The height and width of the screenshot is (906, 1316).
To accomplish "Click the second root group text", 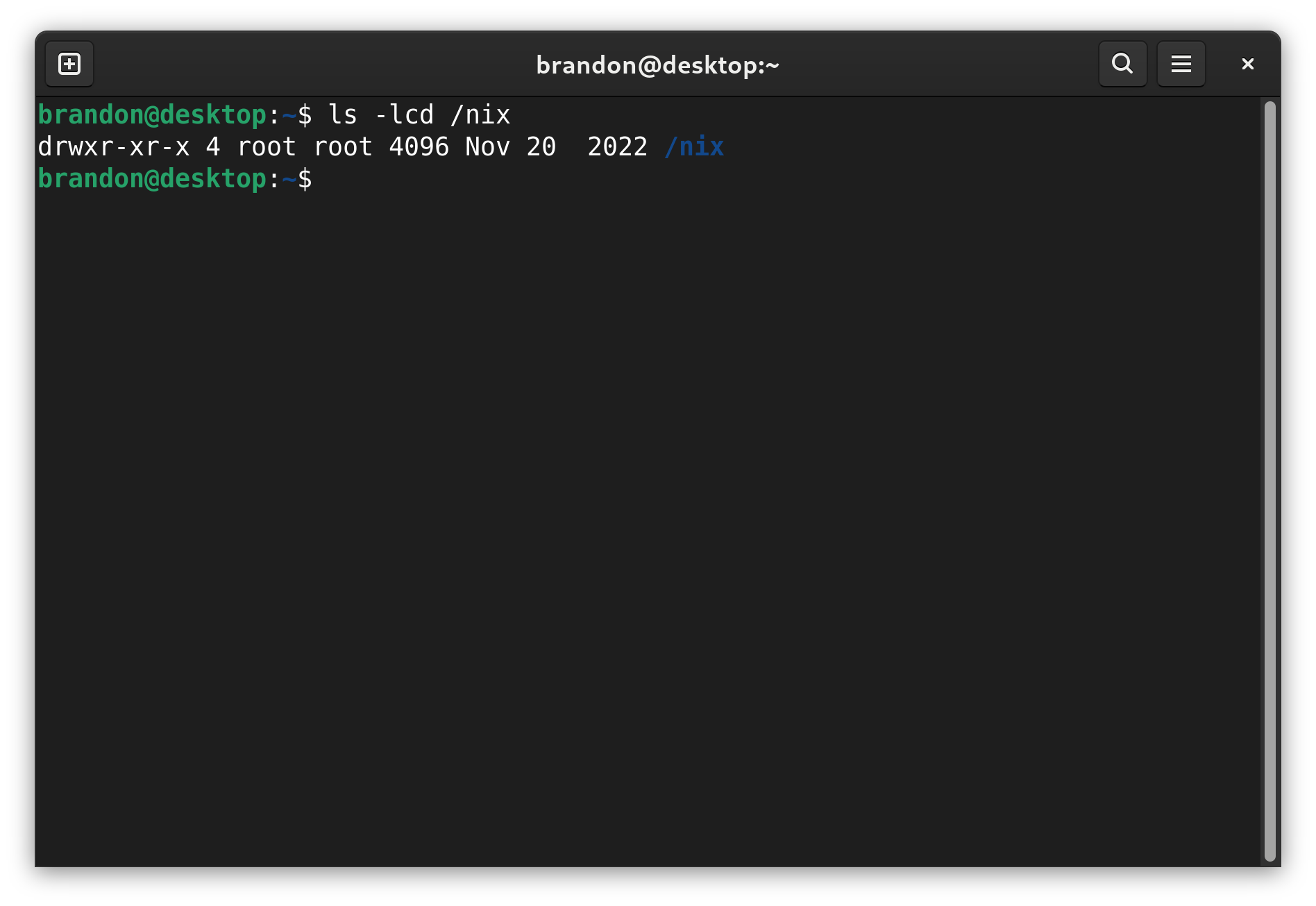I will point(343,146).
